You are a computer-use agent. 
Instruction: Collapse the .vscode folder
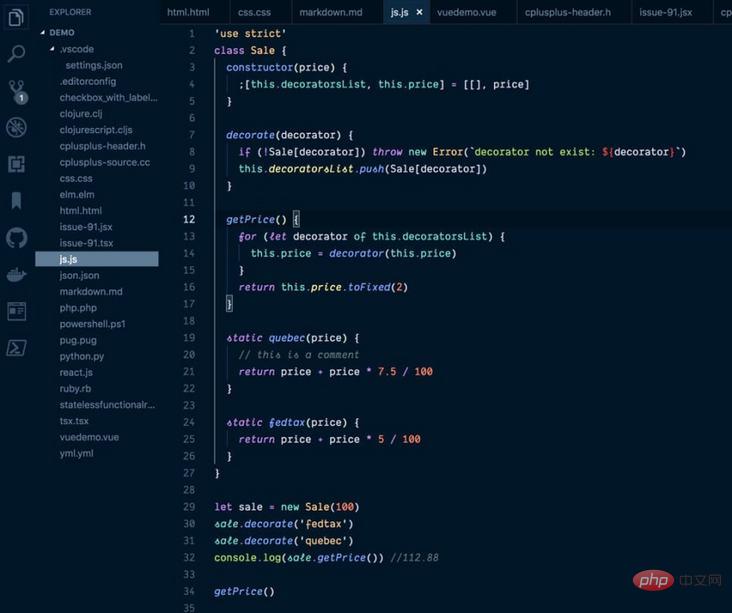pos(76,49)
